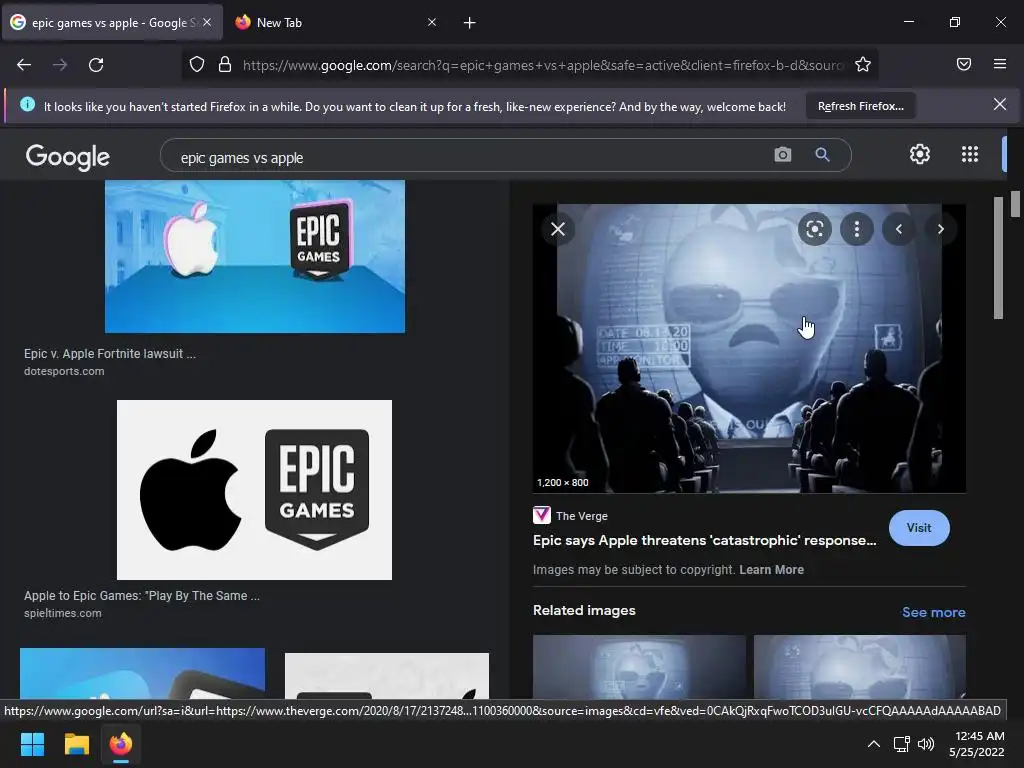Open the Save to Pocket icon

(x=964, y=64)
